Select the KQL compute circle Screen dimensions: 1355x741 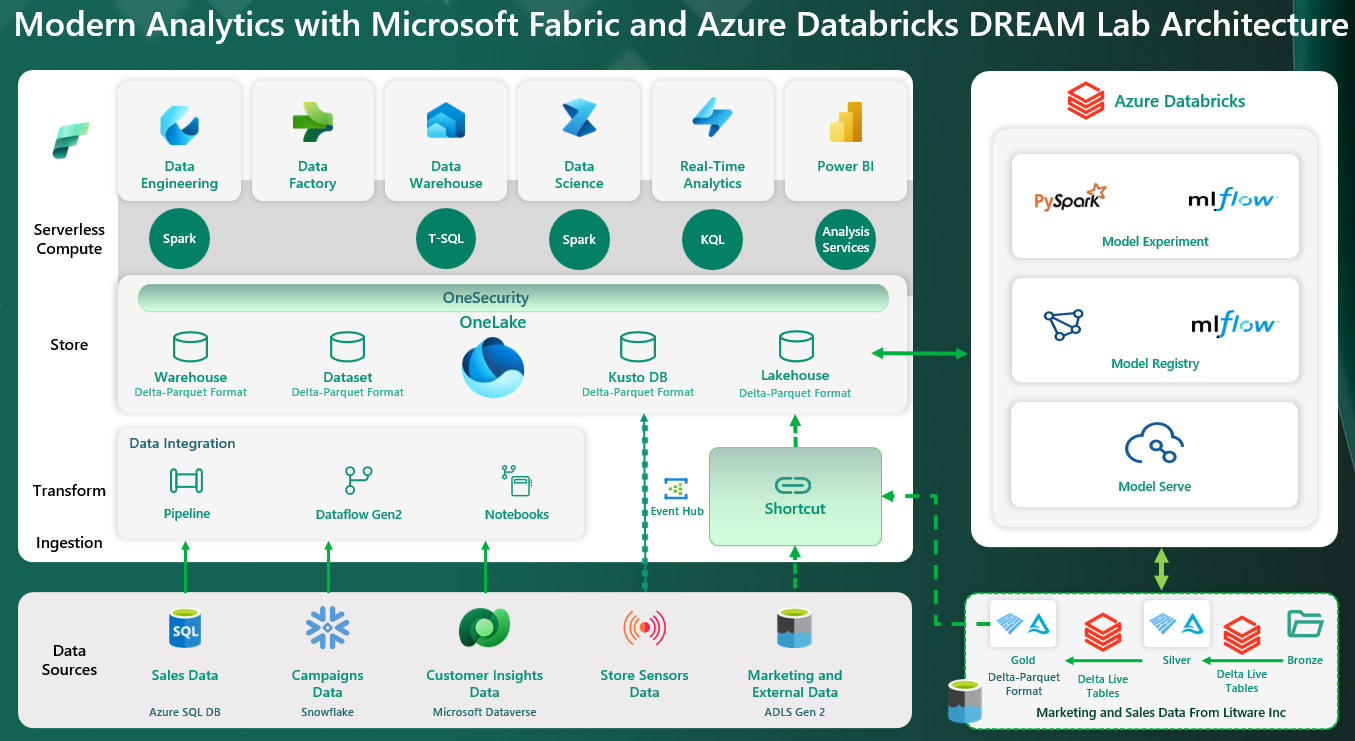[x=712, y=239]
